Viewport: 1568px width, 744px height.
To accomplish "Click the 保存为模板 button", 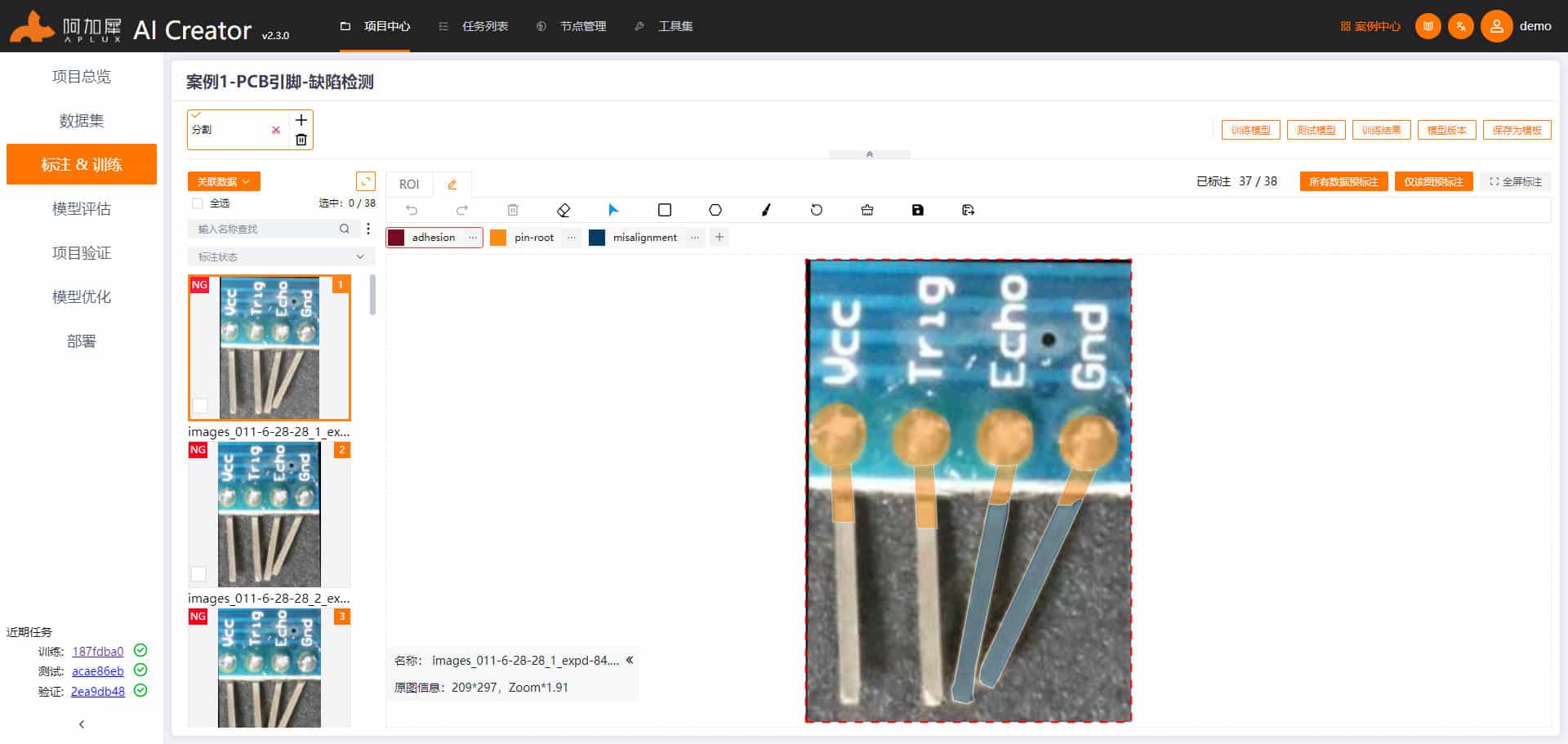I will pyautogui.click(x=1517, y=130).
